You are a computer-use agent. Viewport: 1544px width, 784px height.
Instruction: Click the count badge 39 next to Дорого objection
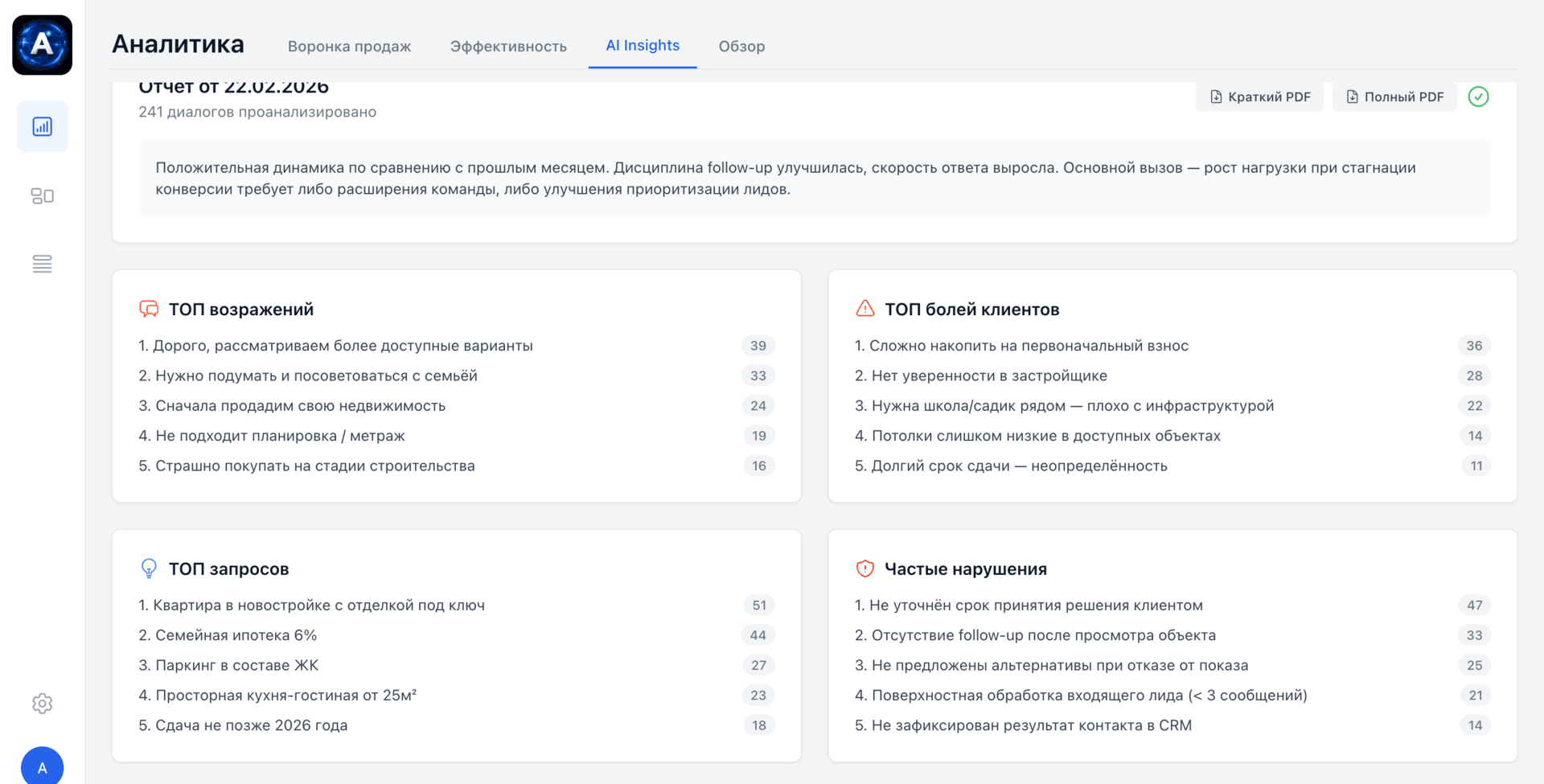point(758,345)
